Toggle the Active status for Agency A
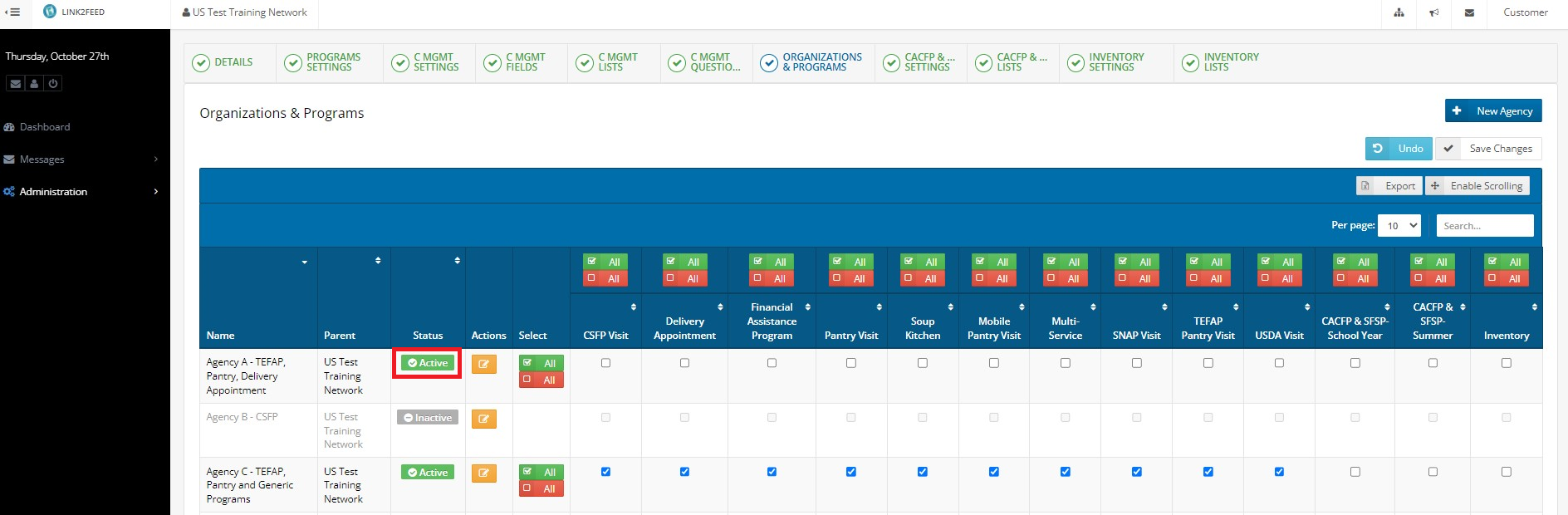 [x=428, y=363]
